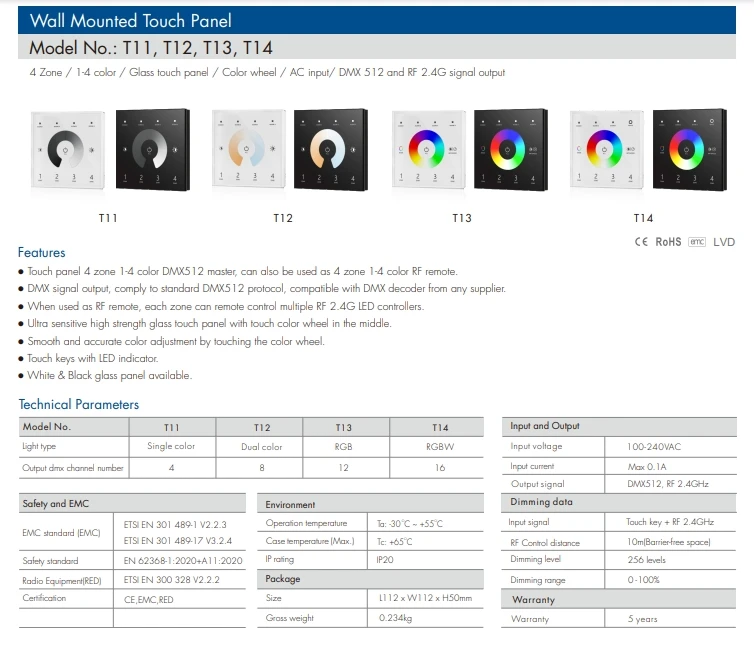Click the channel number value 12

[343, 468]
